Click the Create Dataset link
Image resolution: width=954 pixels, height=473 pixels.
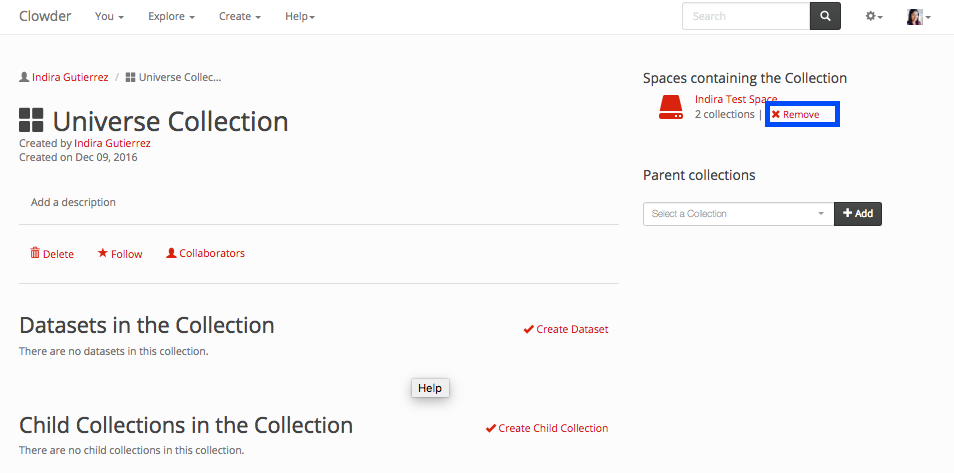tap(566, 329)
